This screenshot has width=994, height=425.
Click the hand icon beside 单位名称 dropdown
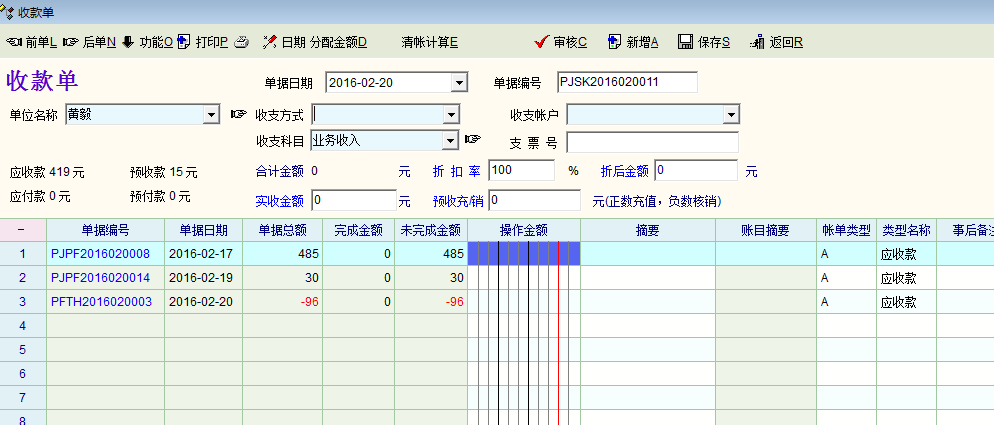pos(238,114)
